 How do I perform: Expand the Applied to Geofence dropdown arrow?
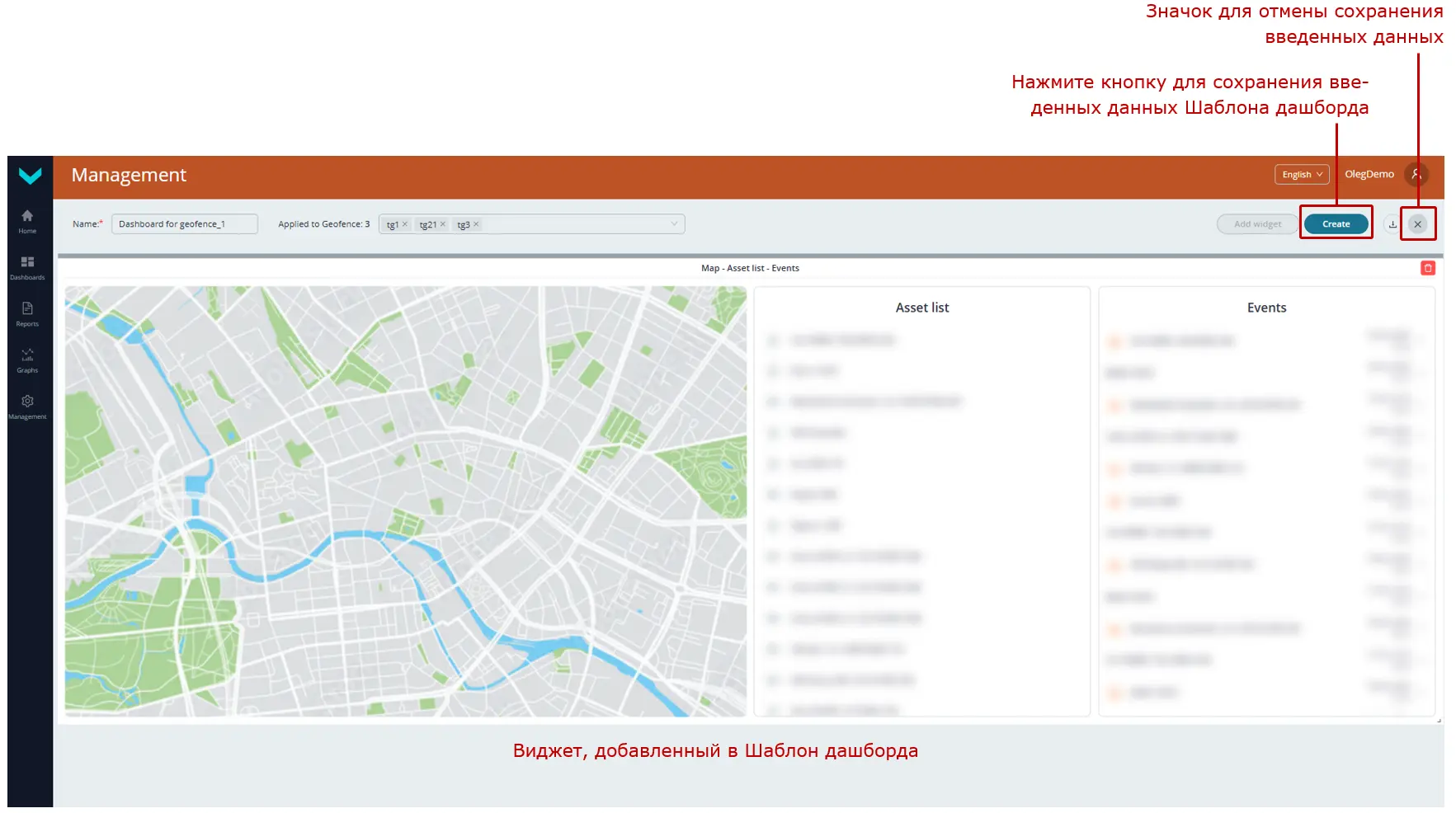[x=674, y=224]
